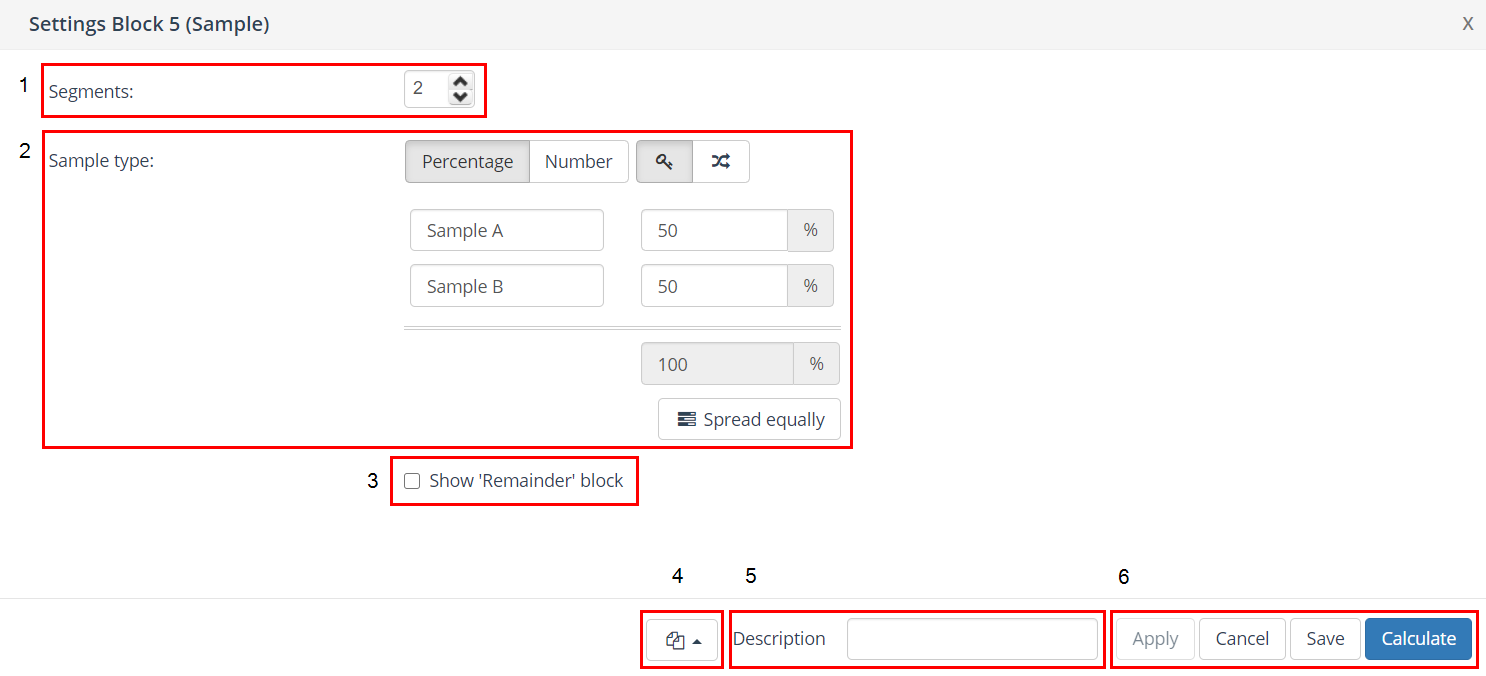Edit the Sample B name field
The height and width of the screenshot is (676, 1486).
point(506,286)
